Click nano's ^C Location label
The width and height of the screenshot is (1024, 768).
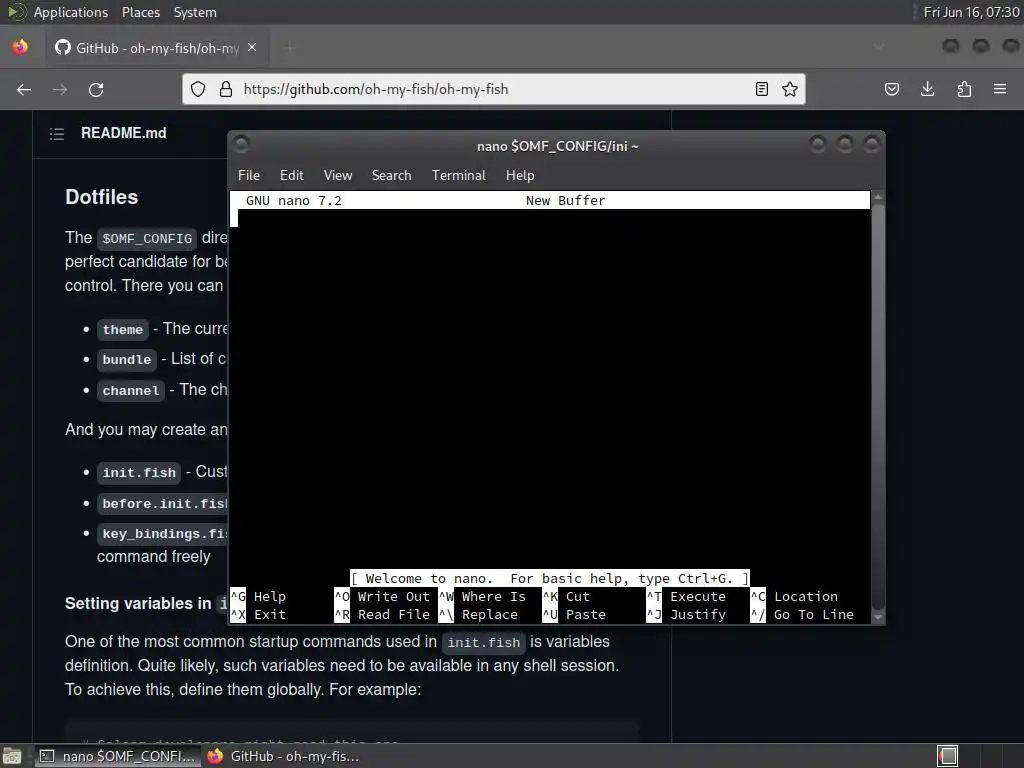794,596
